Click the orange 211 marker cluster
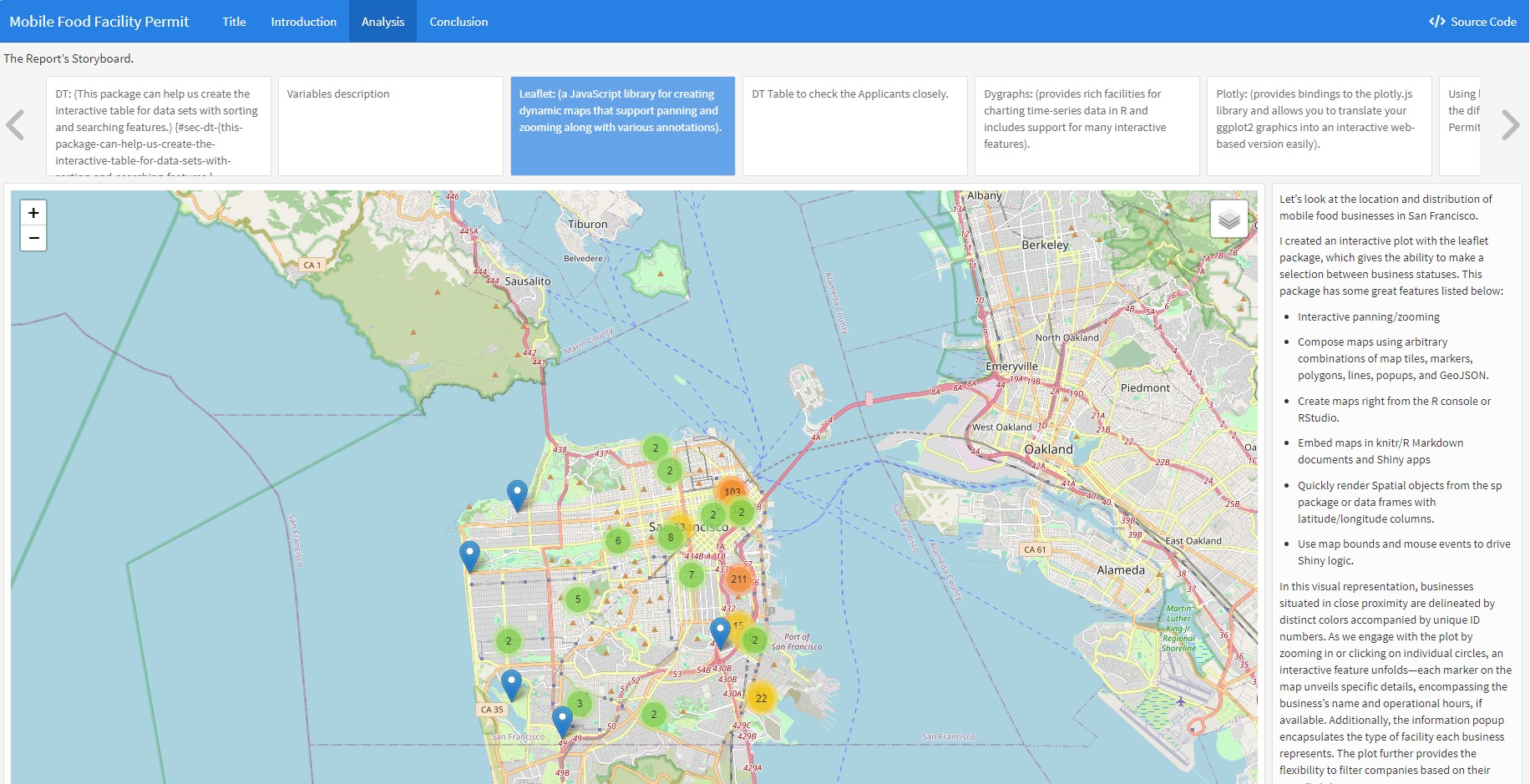The width and height of the screenshot is (1530, 784). [738, 579]
